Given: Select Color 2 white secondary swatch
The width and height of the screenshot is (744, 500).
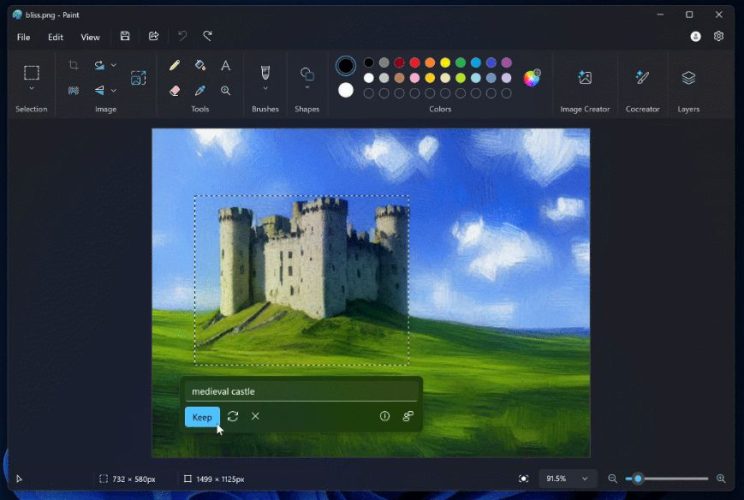Looking at the screenshot, I should 345,90.
